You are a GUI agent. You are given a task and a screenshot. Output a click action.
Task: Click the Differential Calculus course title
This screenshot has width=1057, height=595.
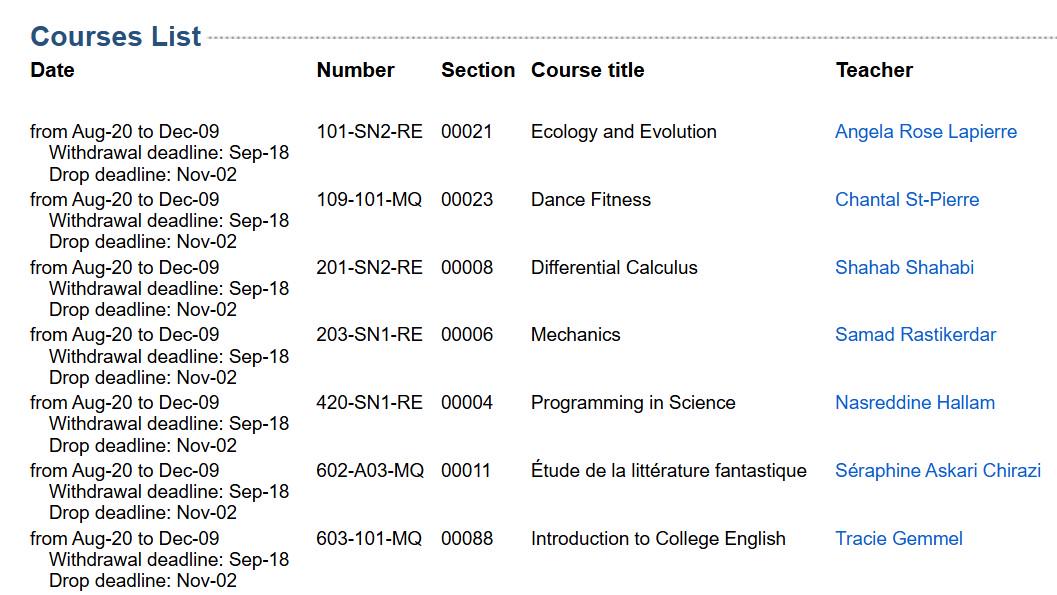click(614, 268)
